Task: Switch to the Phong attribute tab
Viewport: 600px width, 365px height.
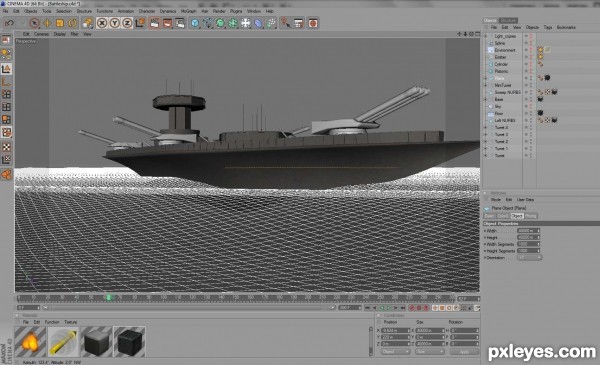Action: click(x=530, y=216)
